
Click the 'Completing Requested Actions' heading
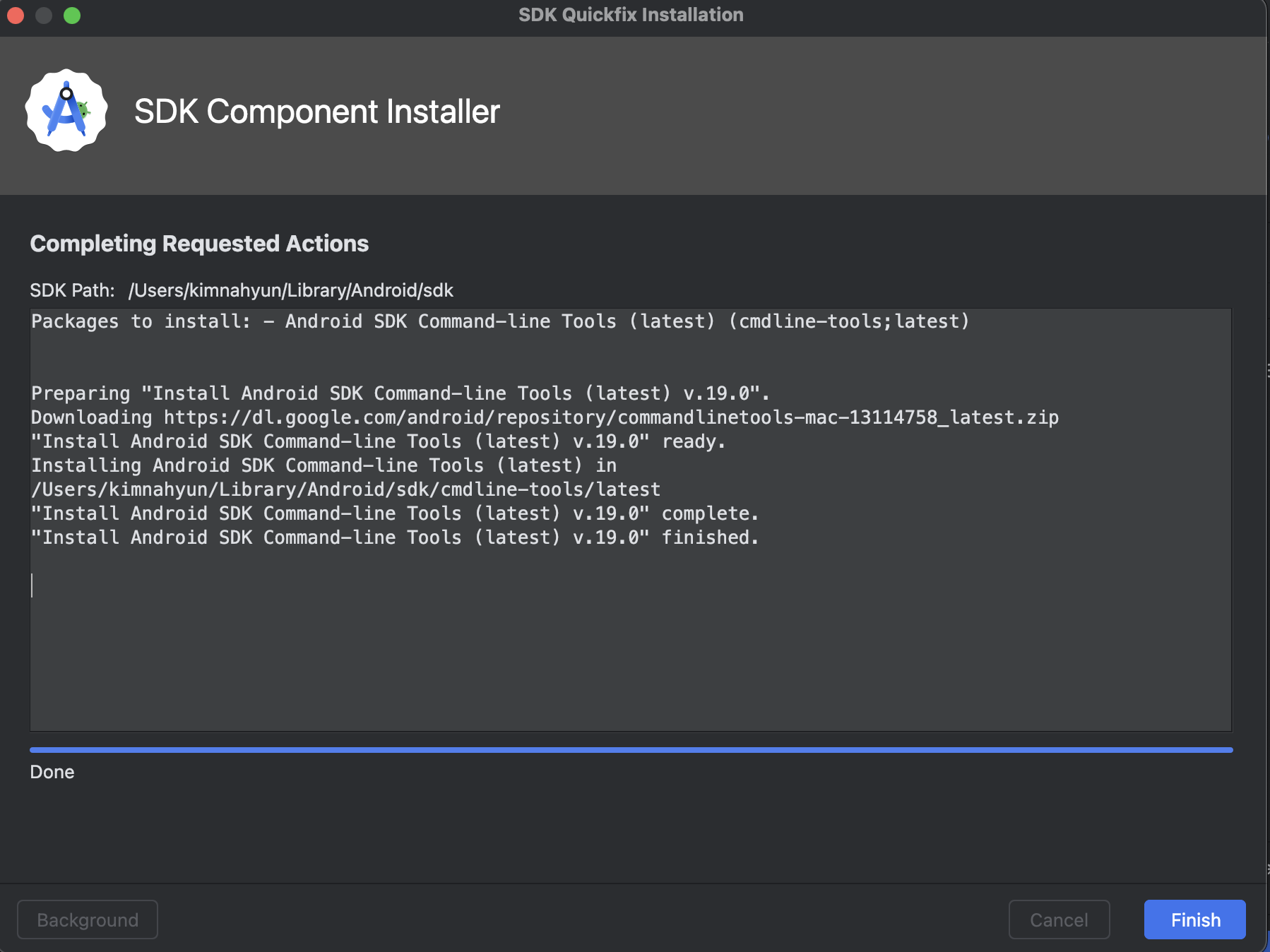199,244
